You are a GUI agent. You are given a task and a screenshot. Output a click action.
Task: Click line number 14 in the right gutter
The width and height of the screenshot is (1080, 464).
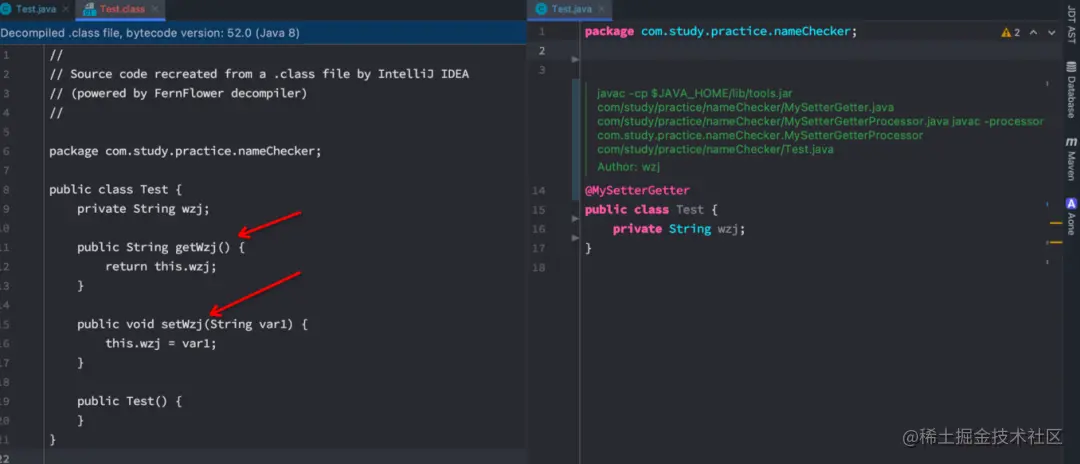click(x=539, y=191)
